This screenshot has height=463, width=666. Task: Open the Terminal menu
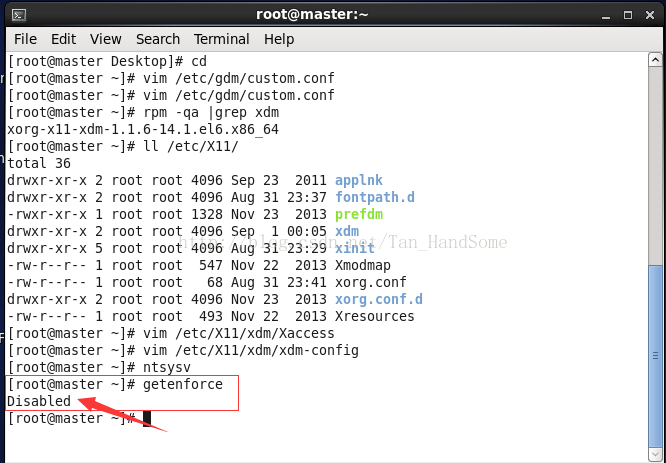[x=221, y=39]
